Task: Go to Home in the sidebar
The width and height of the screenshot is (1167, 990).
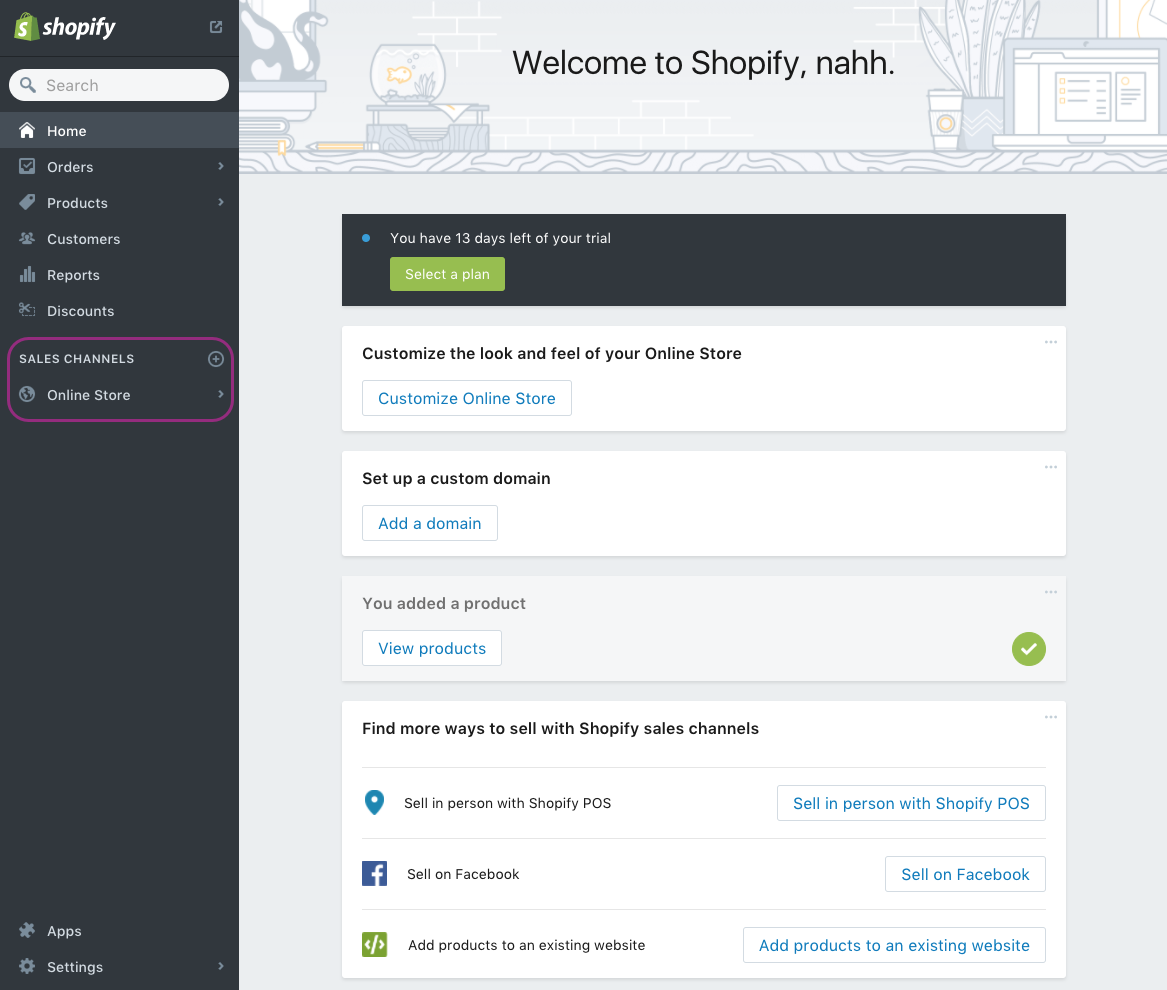Action: (119, 130)
